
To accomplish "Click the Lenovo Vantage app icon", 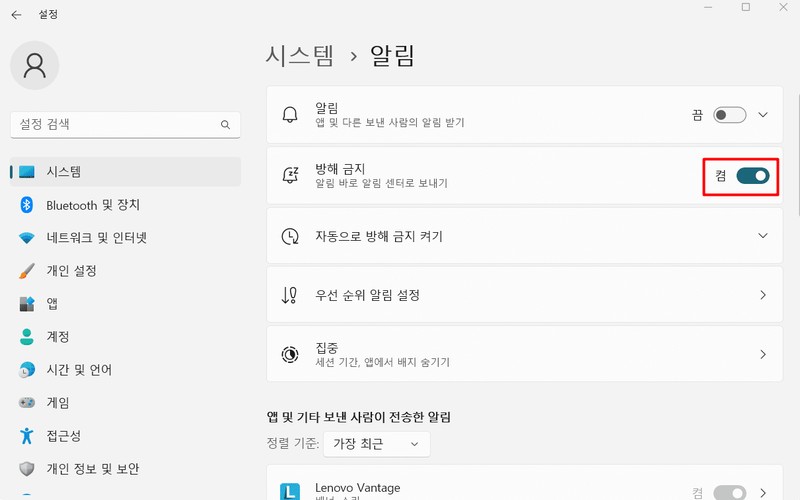I will pos(290,491).
